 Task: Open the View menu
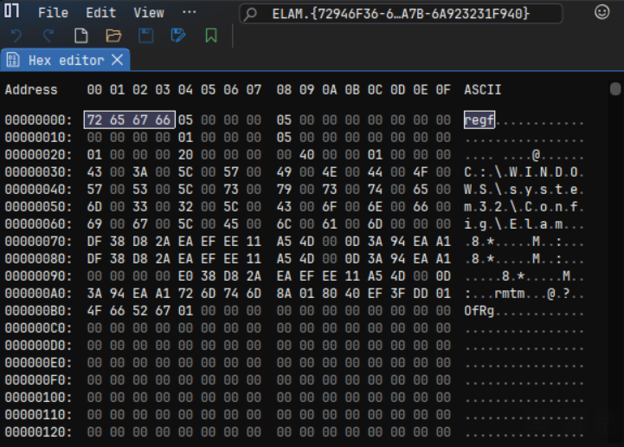point(148,13)
